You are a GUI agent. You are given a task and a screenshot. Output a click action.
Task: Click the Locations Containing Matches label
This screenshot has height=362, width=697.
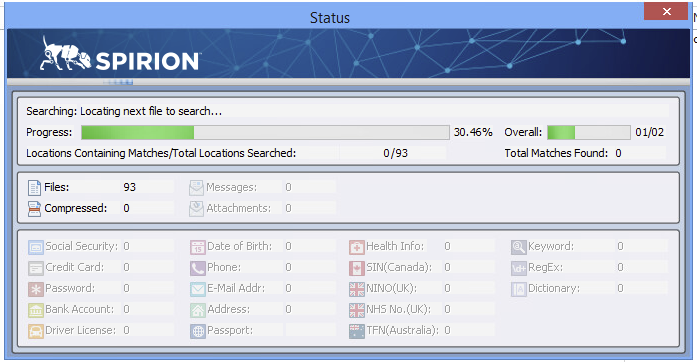pyautogui.click(x=161, y=153)
